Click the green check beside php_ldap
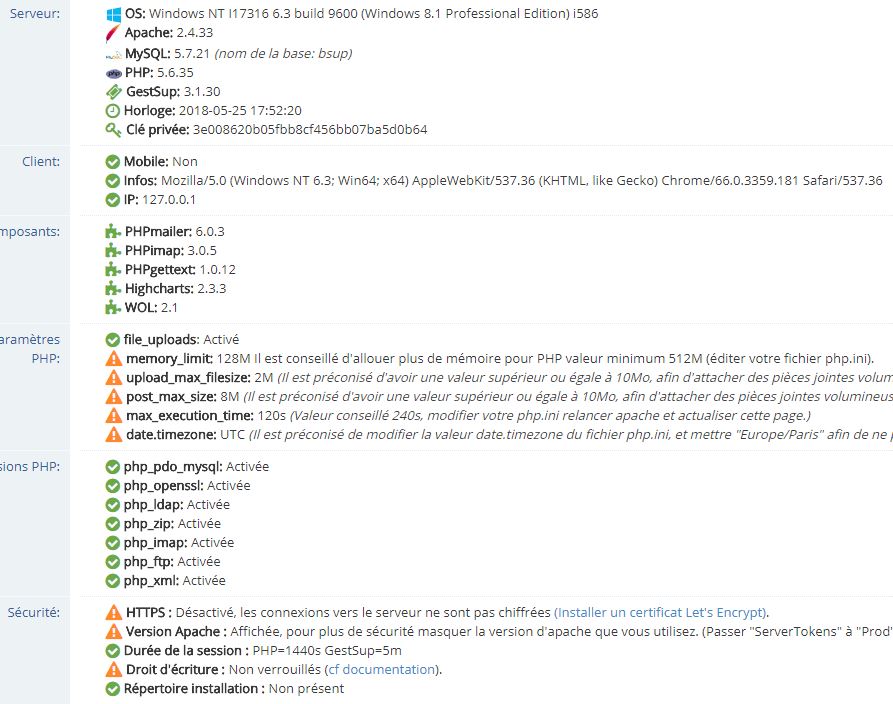This screenshot has height=704, width=893. (x=114, y=505)
